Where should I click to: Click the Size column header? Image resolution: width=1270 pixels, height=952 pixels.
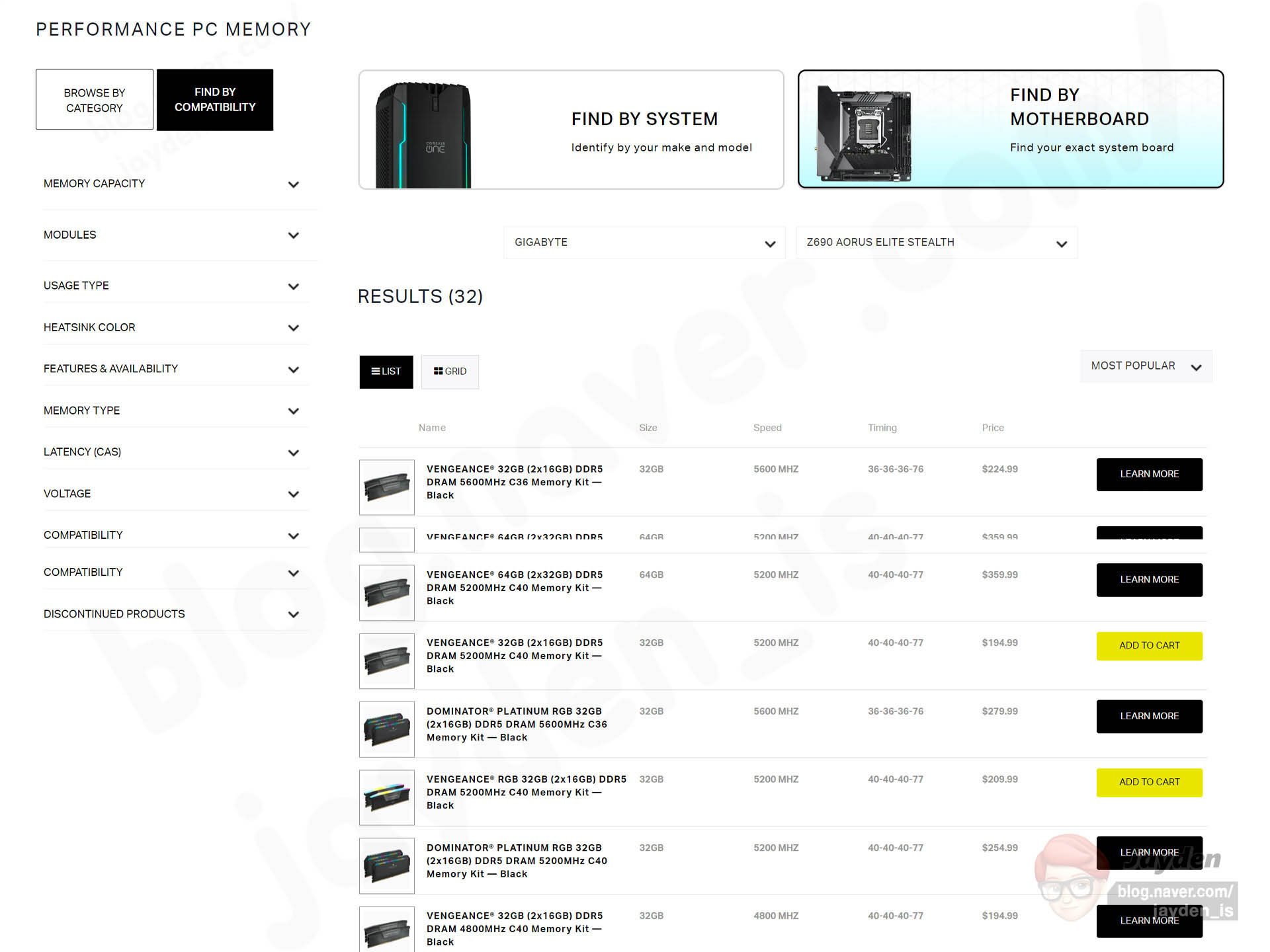tap(648, 428)
